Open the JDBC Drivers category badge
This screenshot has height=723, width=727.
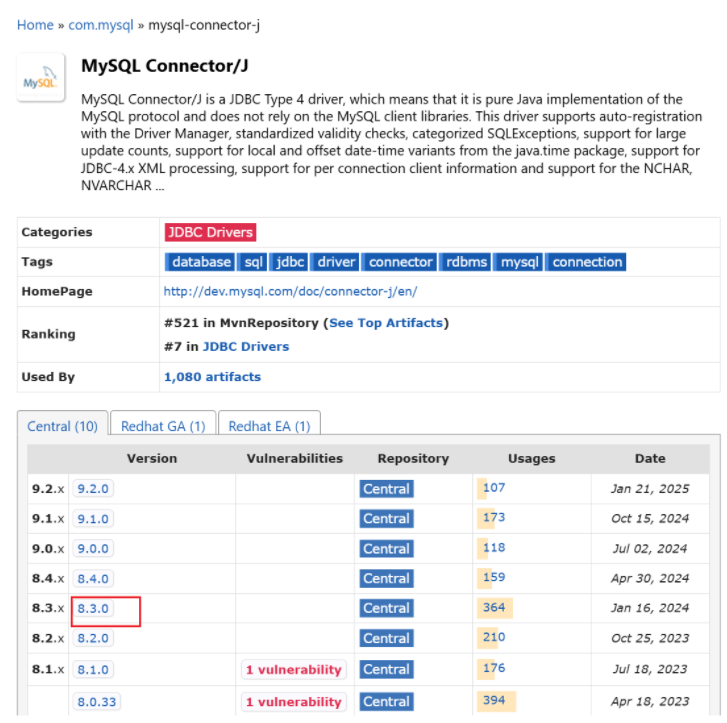[x=210, y=232]
